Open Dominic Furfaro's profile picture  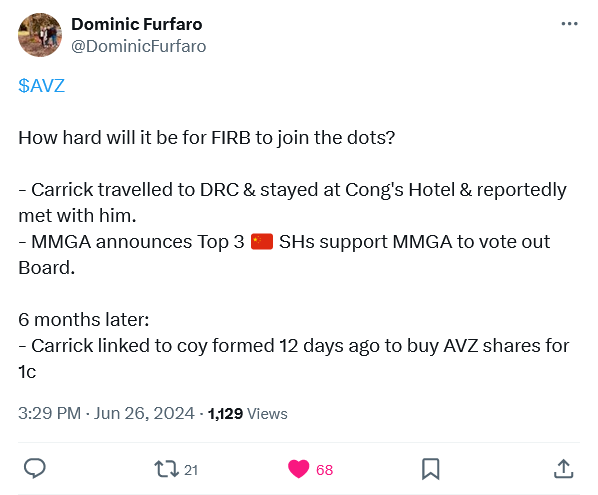[x=40, y=35]
